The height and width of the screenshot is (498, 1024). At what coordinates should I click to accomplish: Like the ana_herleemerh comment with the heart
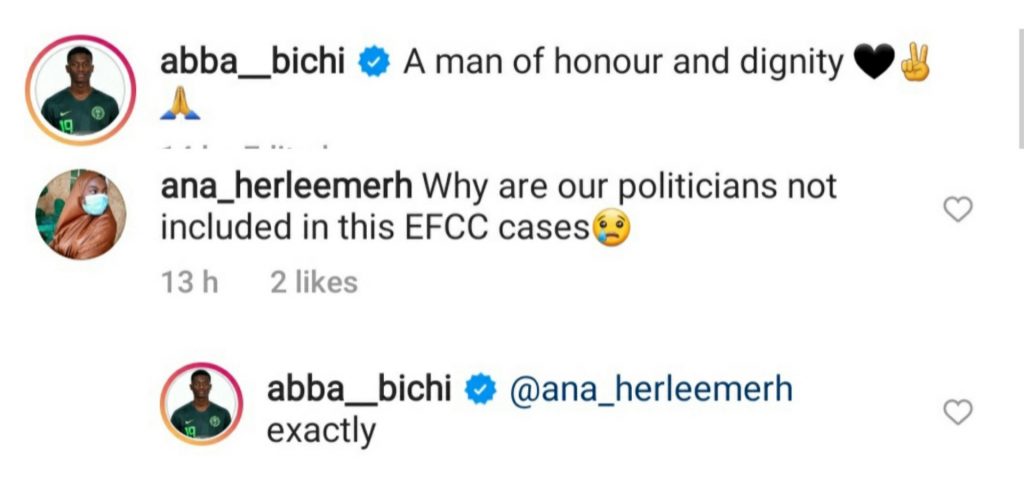(959, 209)
